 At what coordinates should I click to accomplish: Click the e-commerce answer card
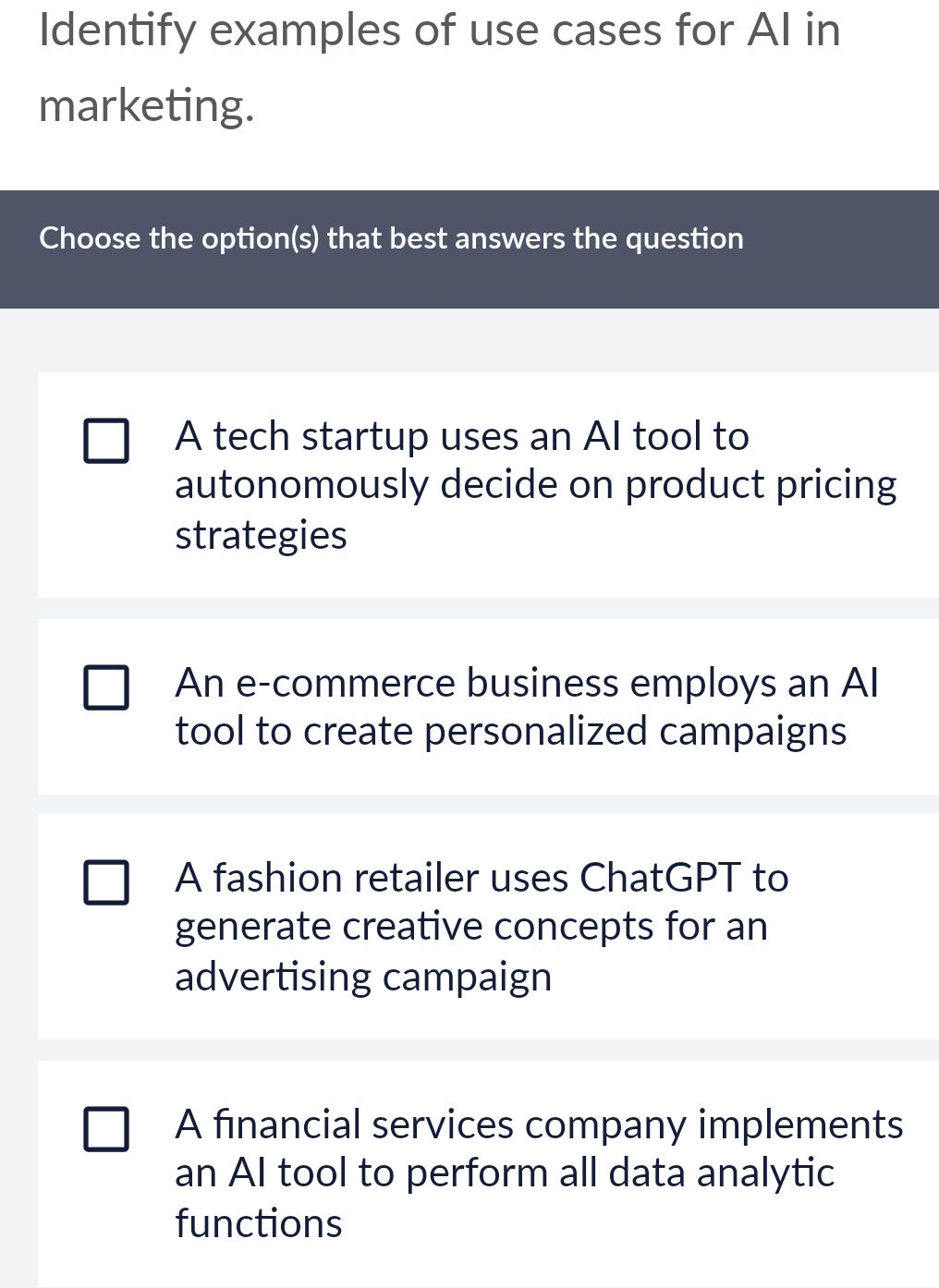487,705
